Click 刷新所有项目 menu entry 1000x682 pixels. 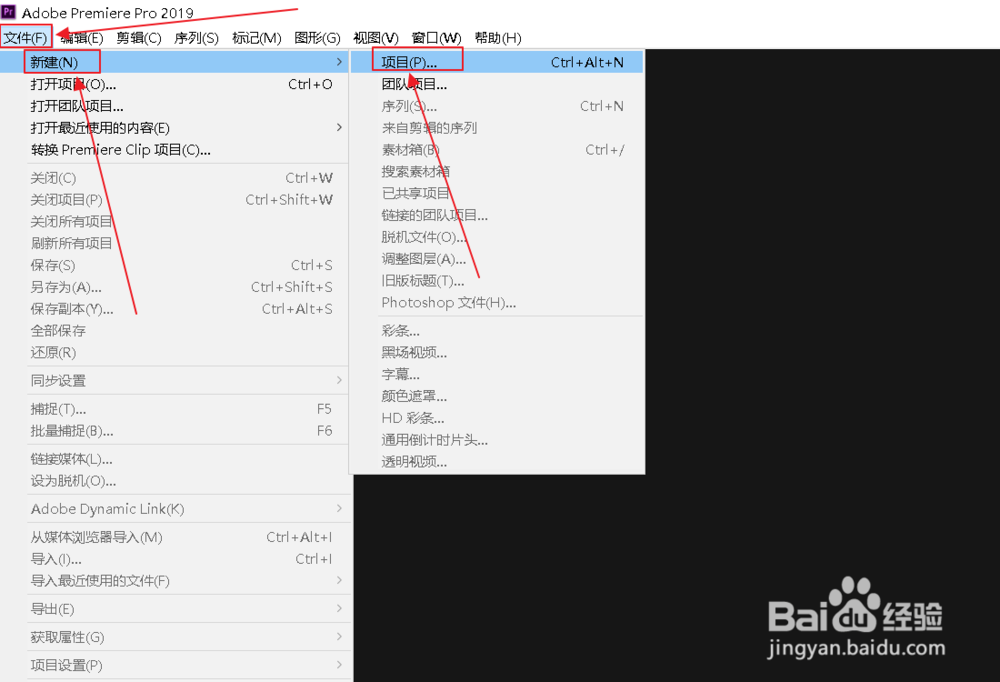coord(175,243)
